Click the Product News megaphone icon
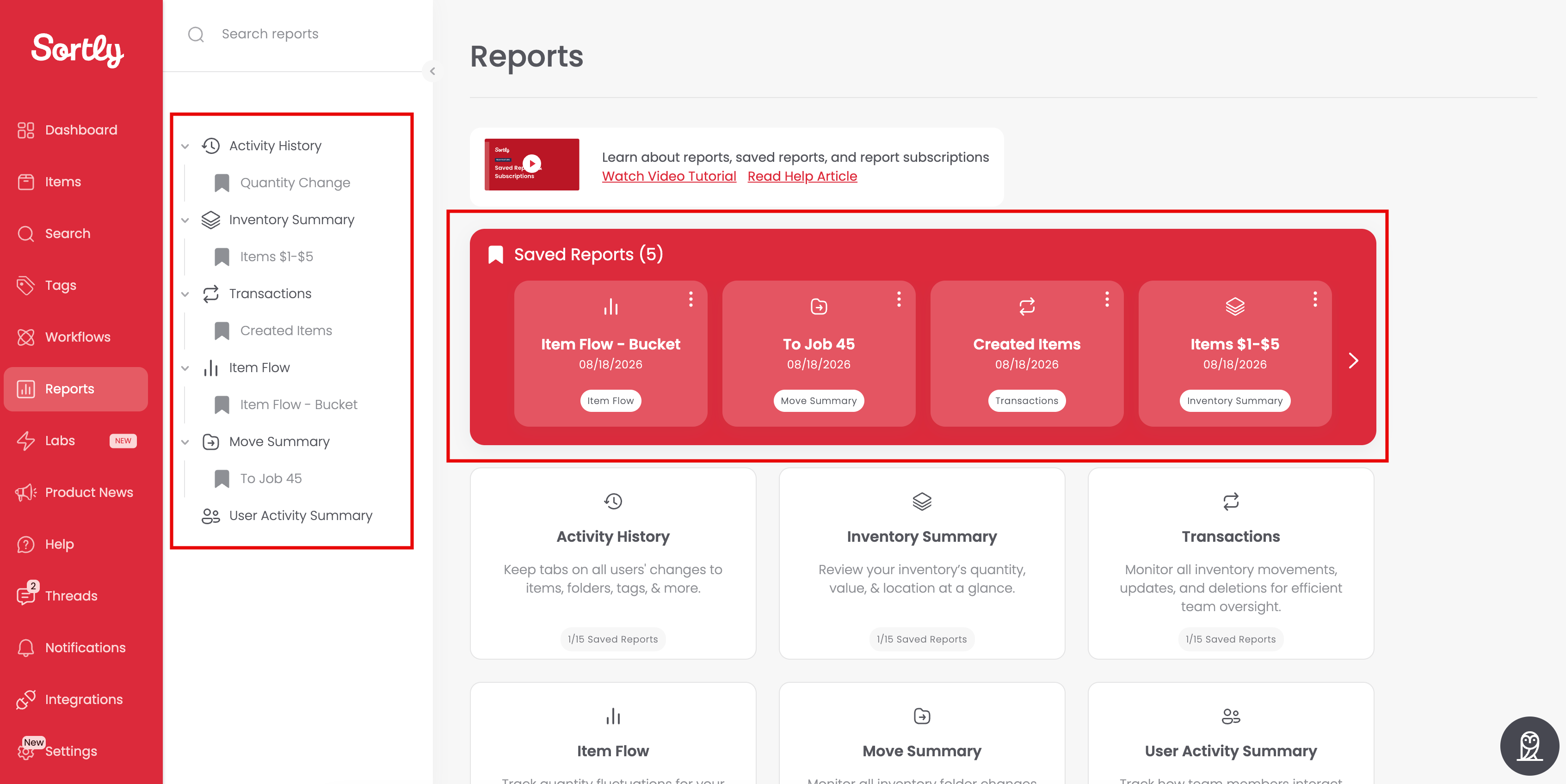Screen dimensions: 1566x784 click(x=25, y=492)
